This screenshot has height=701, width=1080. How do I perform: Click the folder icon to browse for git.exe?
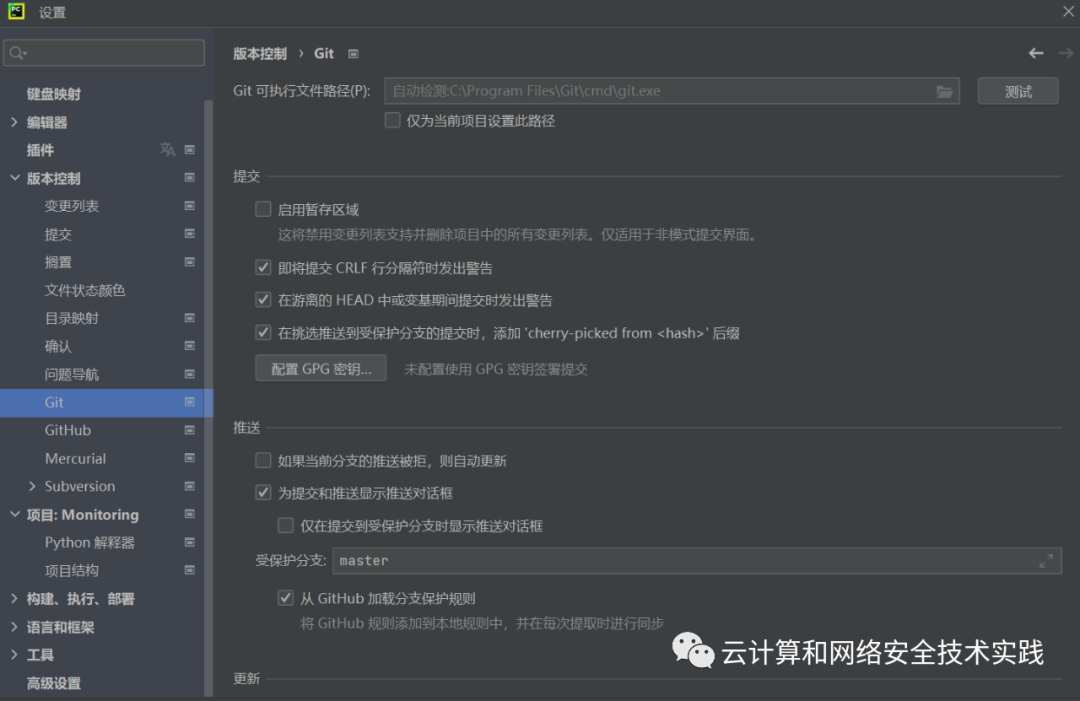click(x=944, y=90)
